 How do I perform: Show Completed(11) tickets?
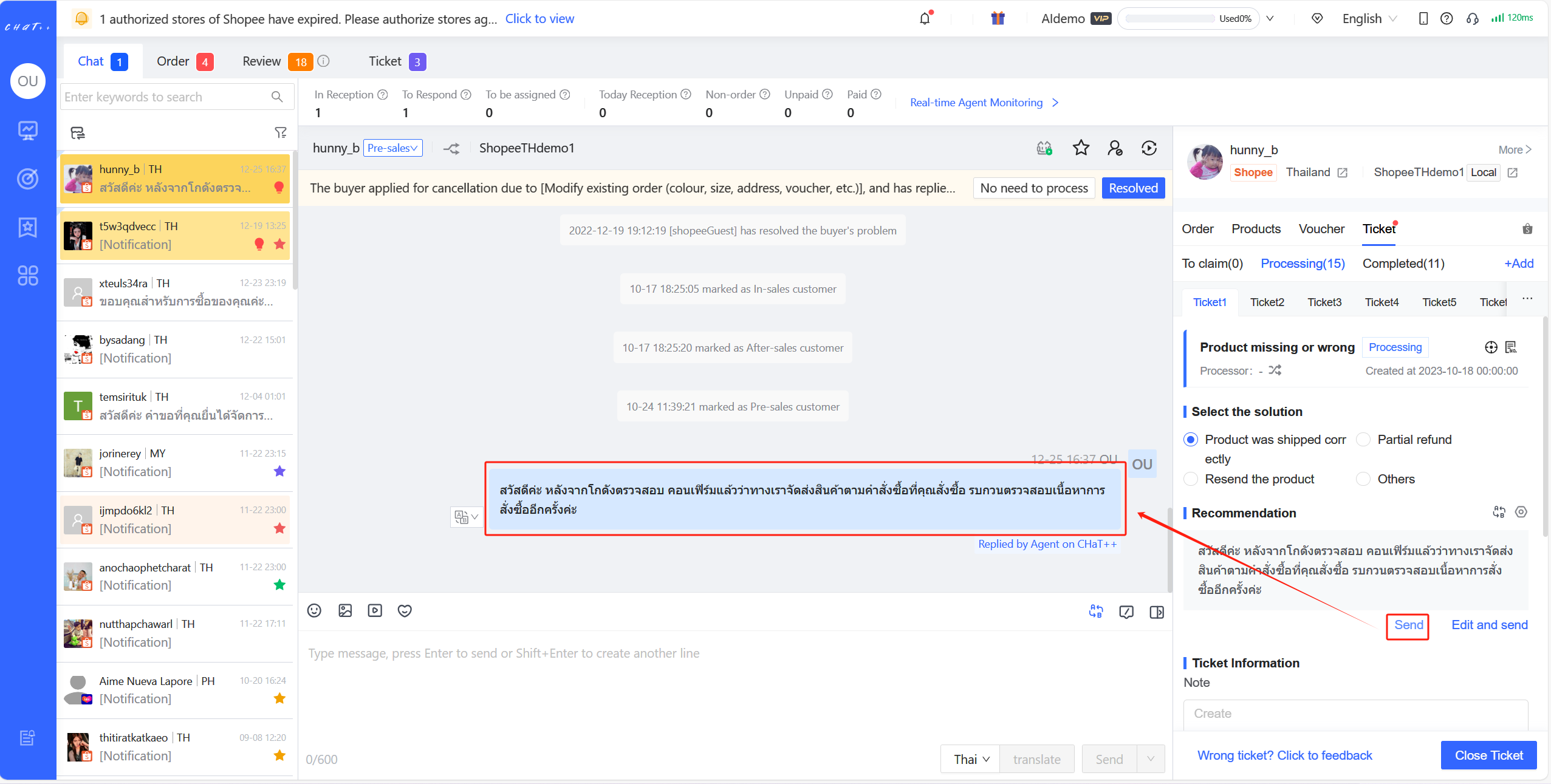pyautogui.click(x=1403, y=264)
